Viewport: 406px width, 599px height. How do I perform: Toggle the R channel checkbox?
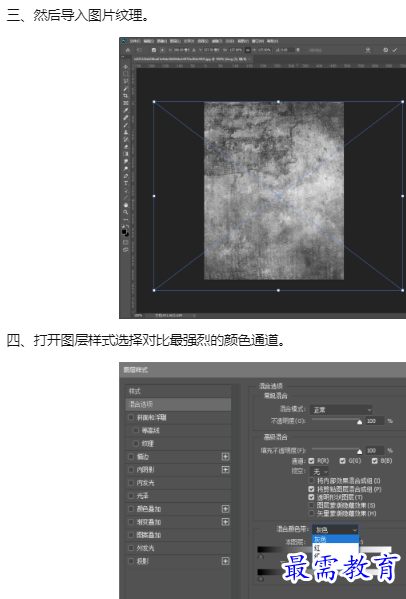[311, 461]
